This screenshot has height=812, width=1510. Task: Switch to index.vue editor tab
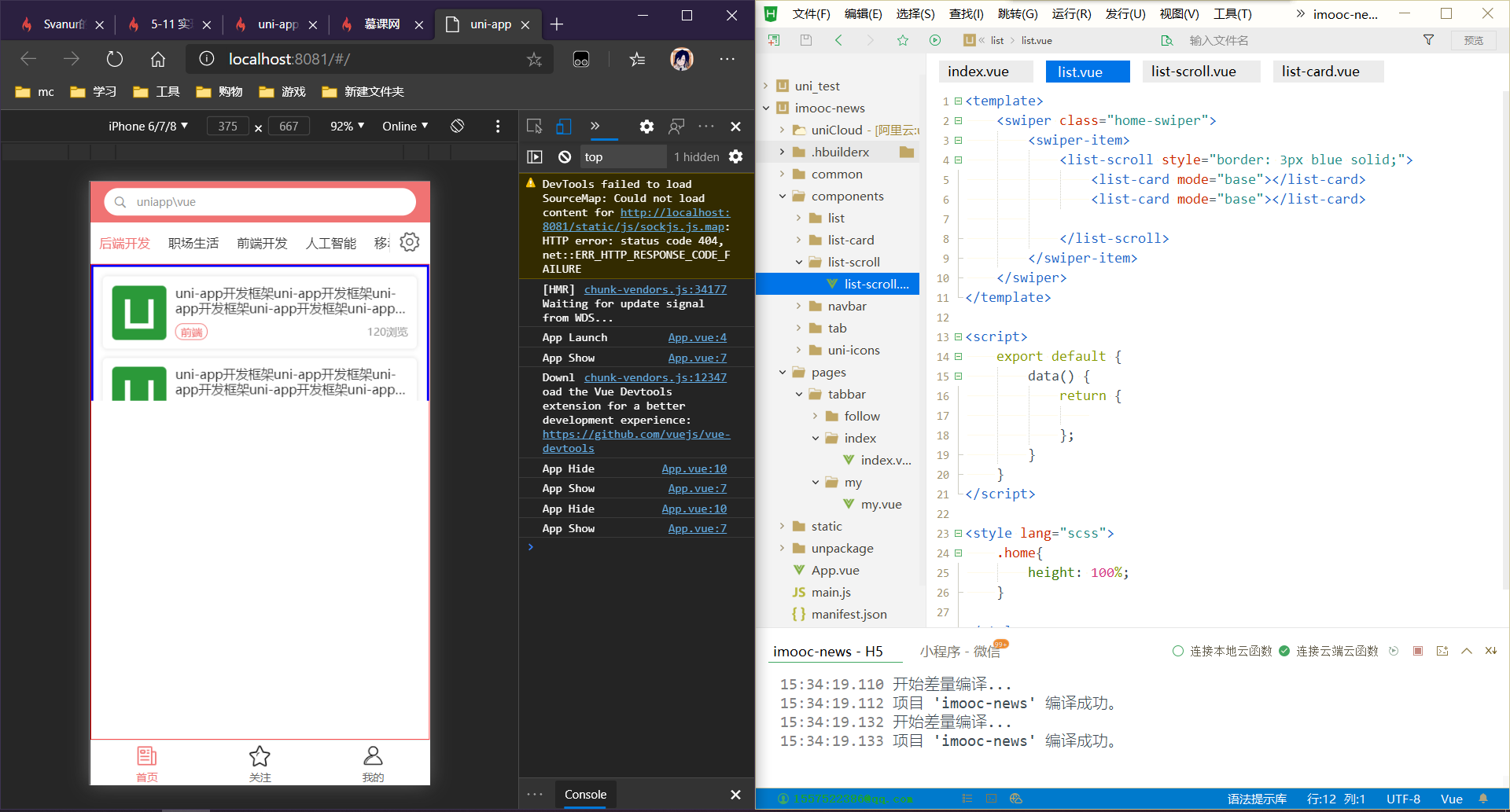pyautogui.click(x=985, y=72)
